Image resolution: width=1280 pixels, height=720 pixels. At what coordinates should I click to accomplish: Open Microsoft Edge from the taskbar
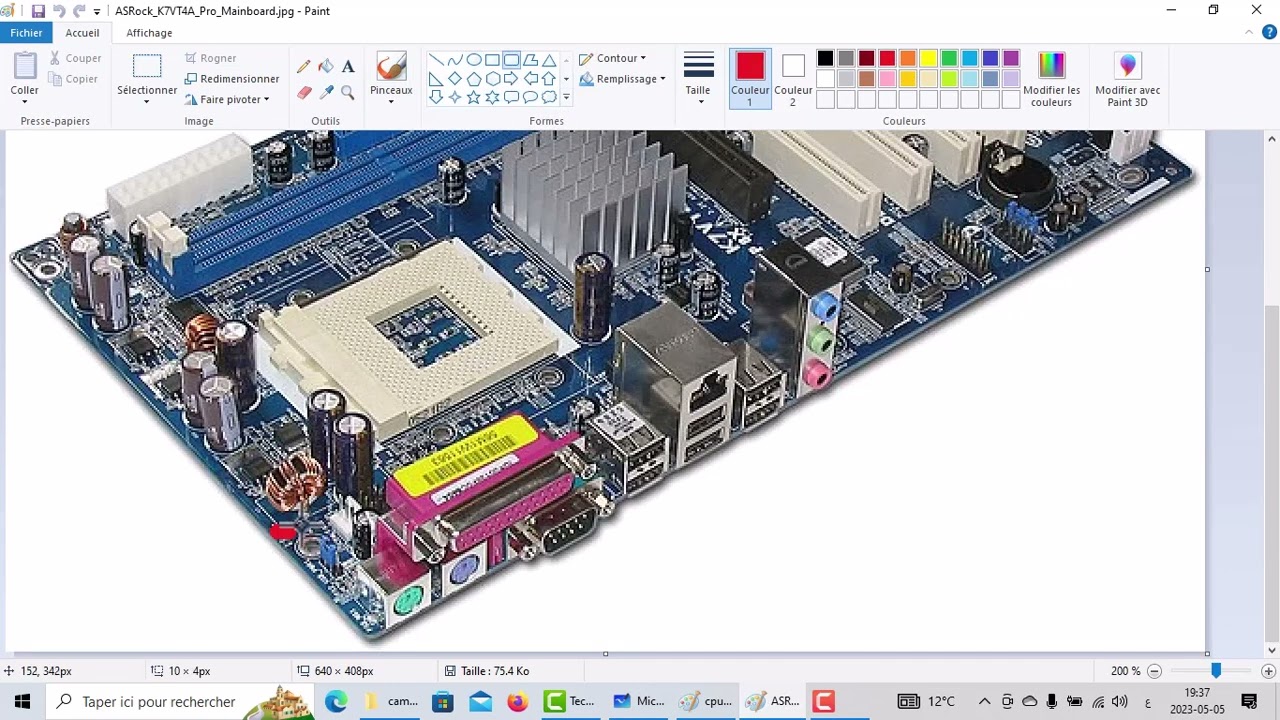336,701
